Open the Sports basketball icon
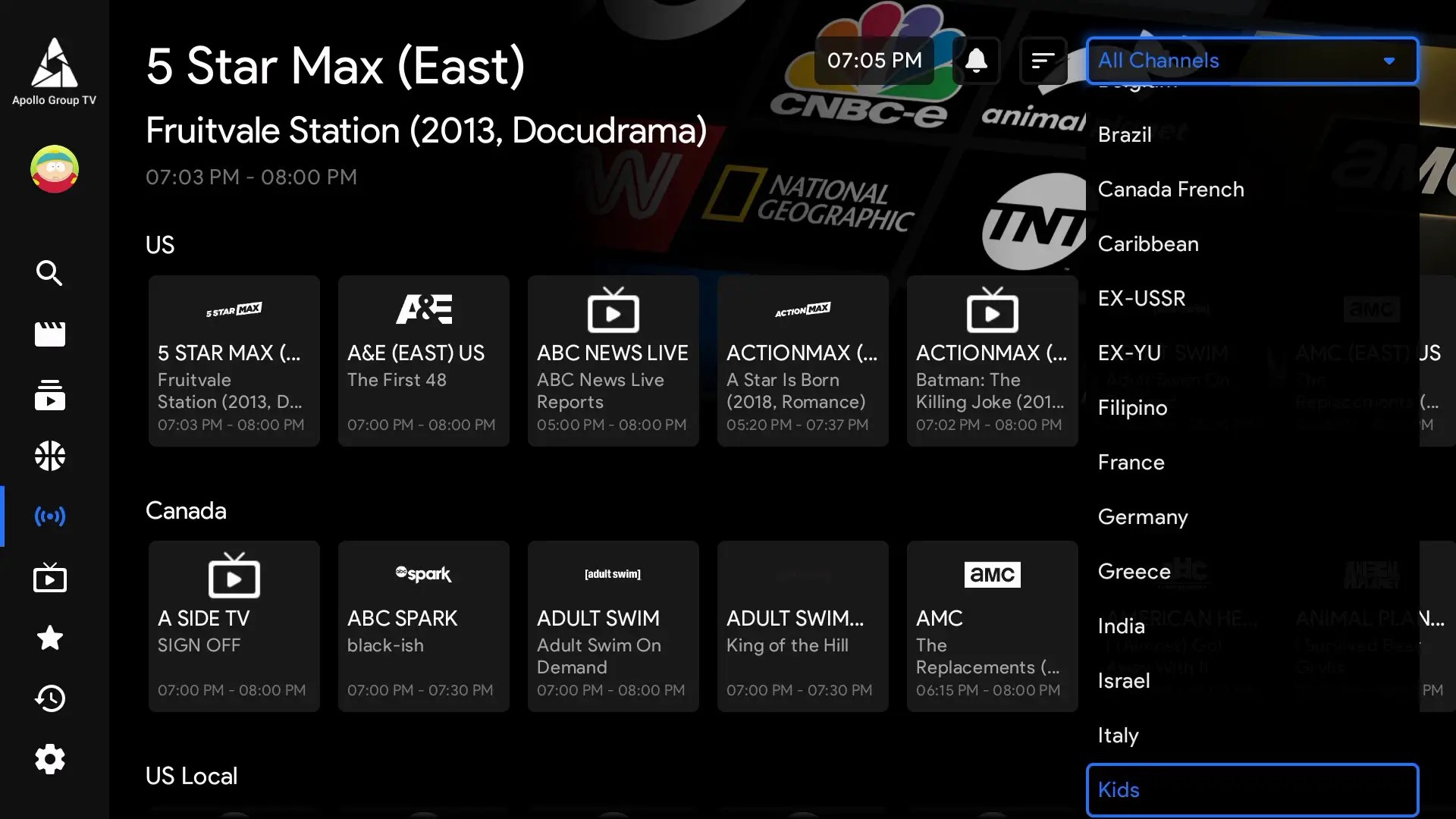 [49, 456]
